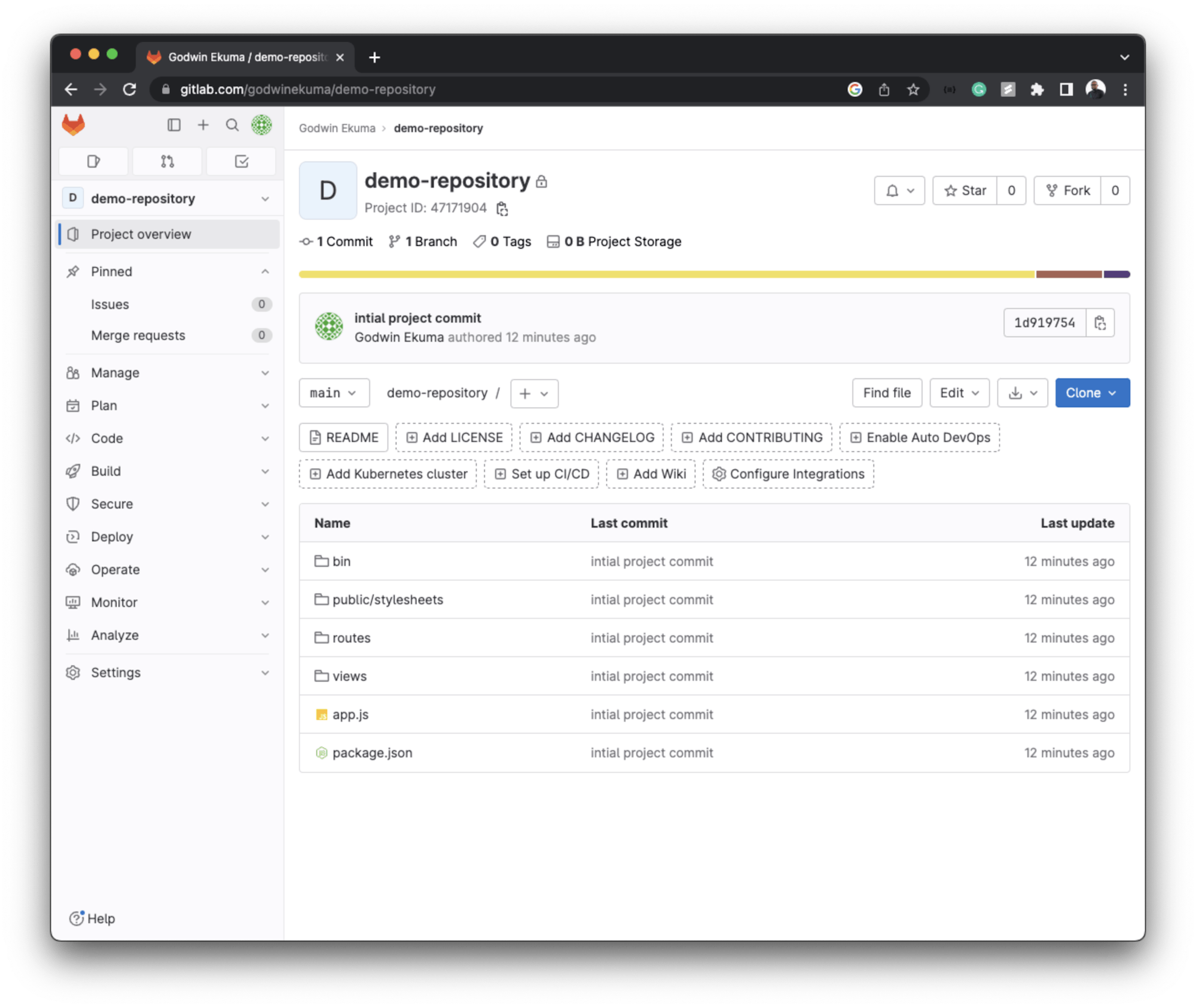Star the demo-repository project
The image size is (1196, 1008).
point(965,191)
